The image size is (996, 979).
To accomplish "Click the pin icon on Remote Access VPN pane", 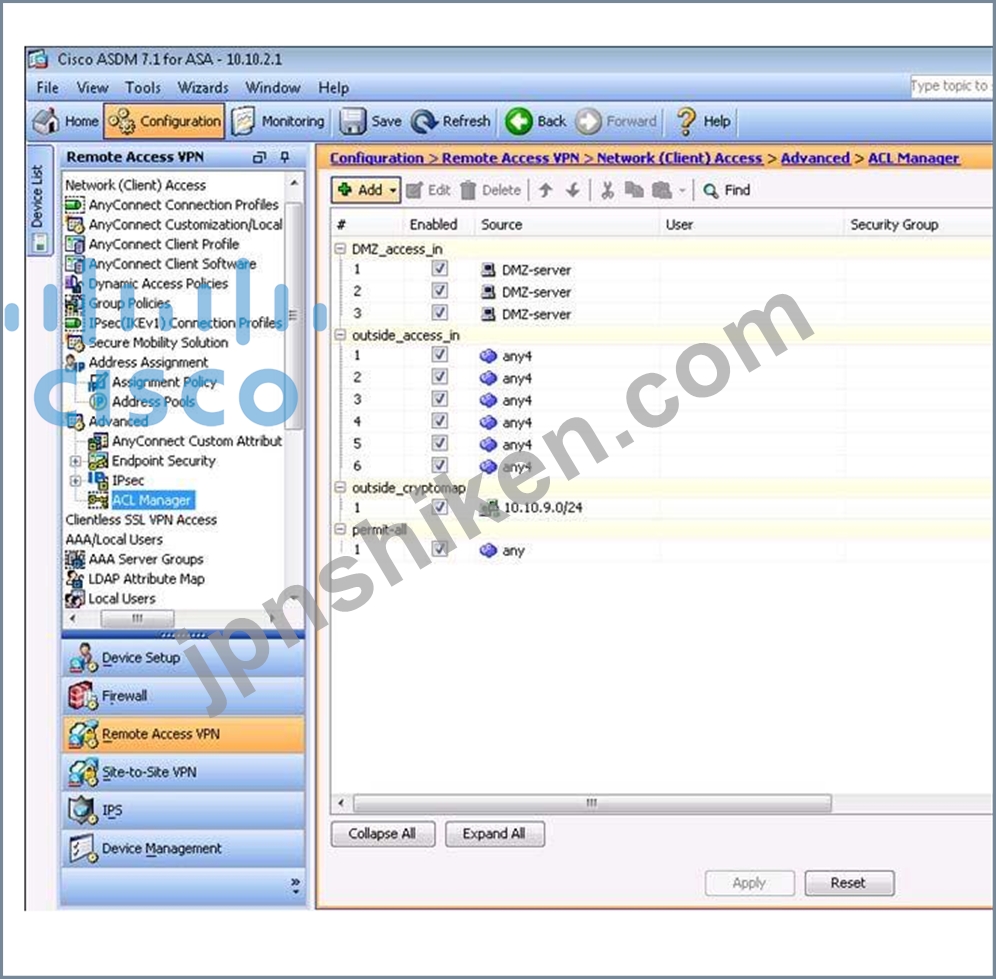I will tap(285, 157).
